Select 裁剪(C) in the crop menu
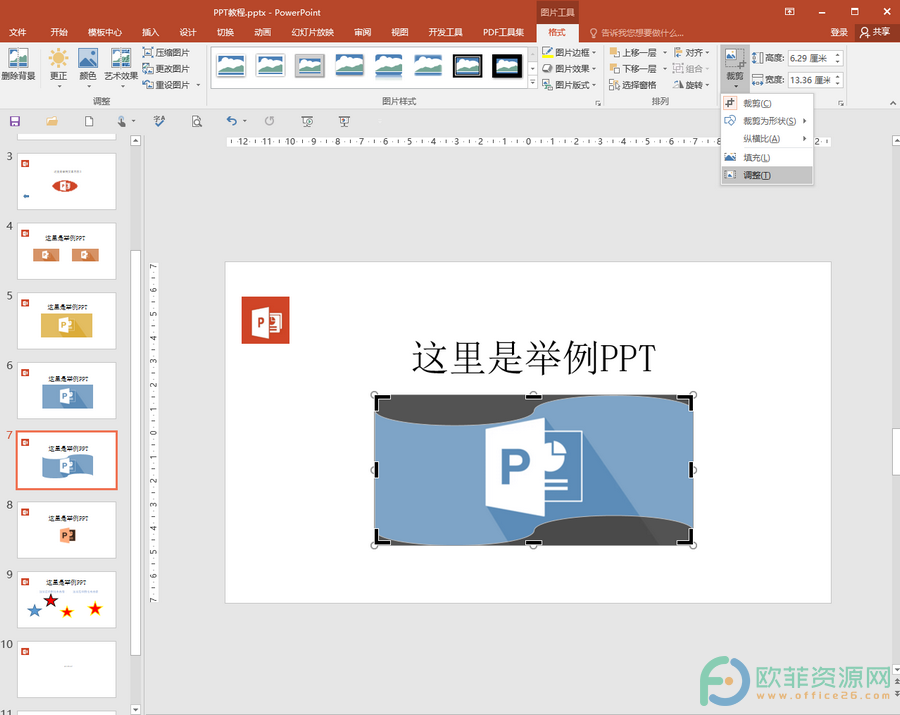The width and height of the screenshot is (900, 715). (767, 103)
